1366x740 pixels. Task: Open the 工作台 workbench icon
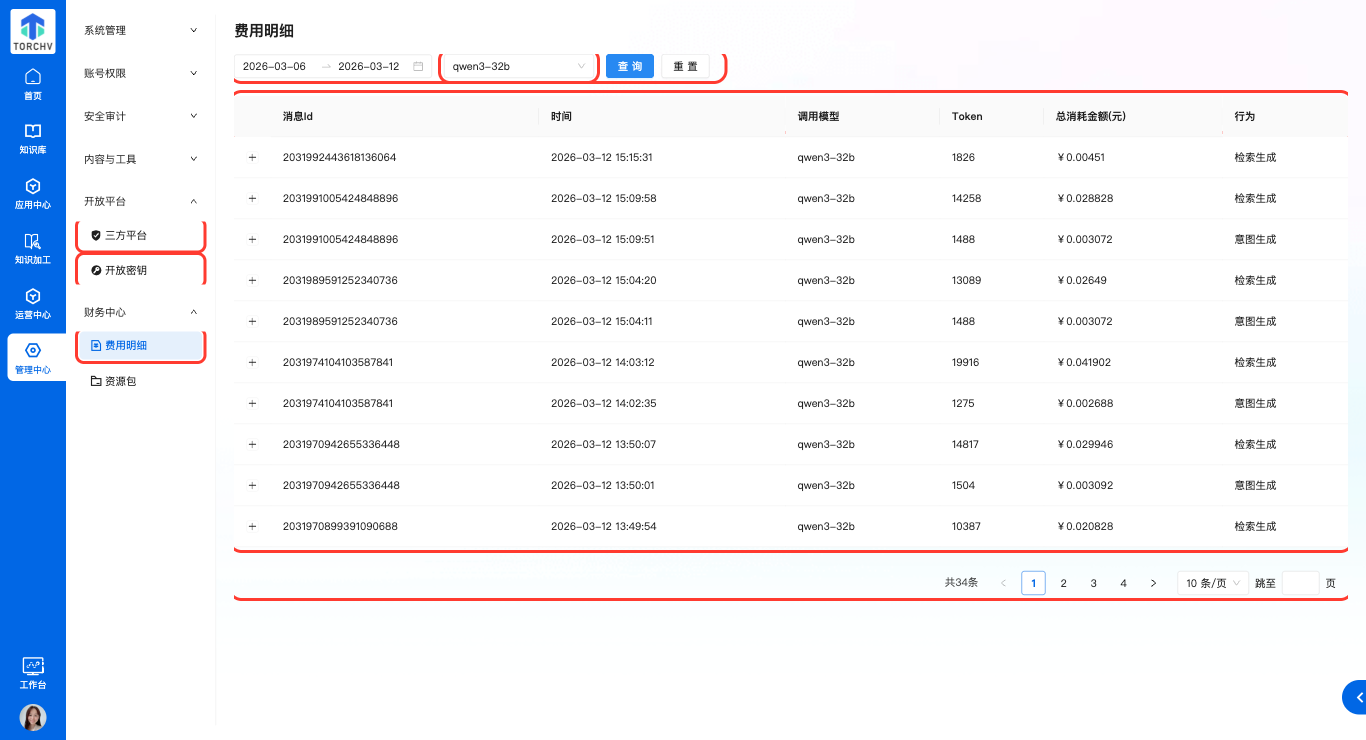click(33, 673)
